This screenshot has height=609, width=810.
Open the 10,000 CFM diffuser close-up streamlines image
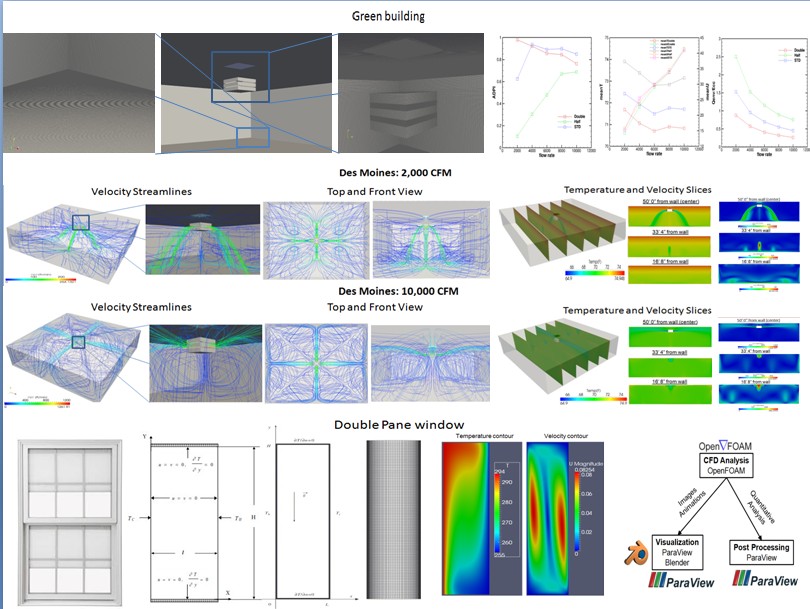point(206,363)
